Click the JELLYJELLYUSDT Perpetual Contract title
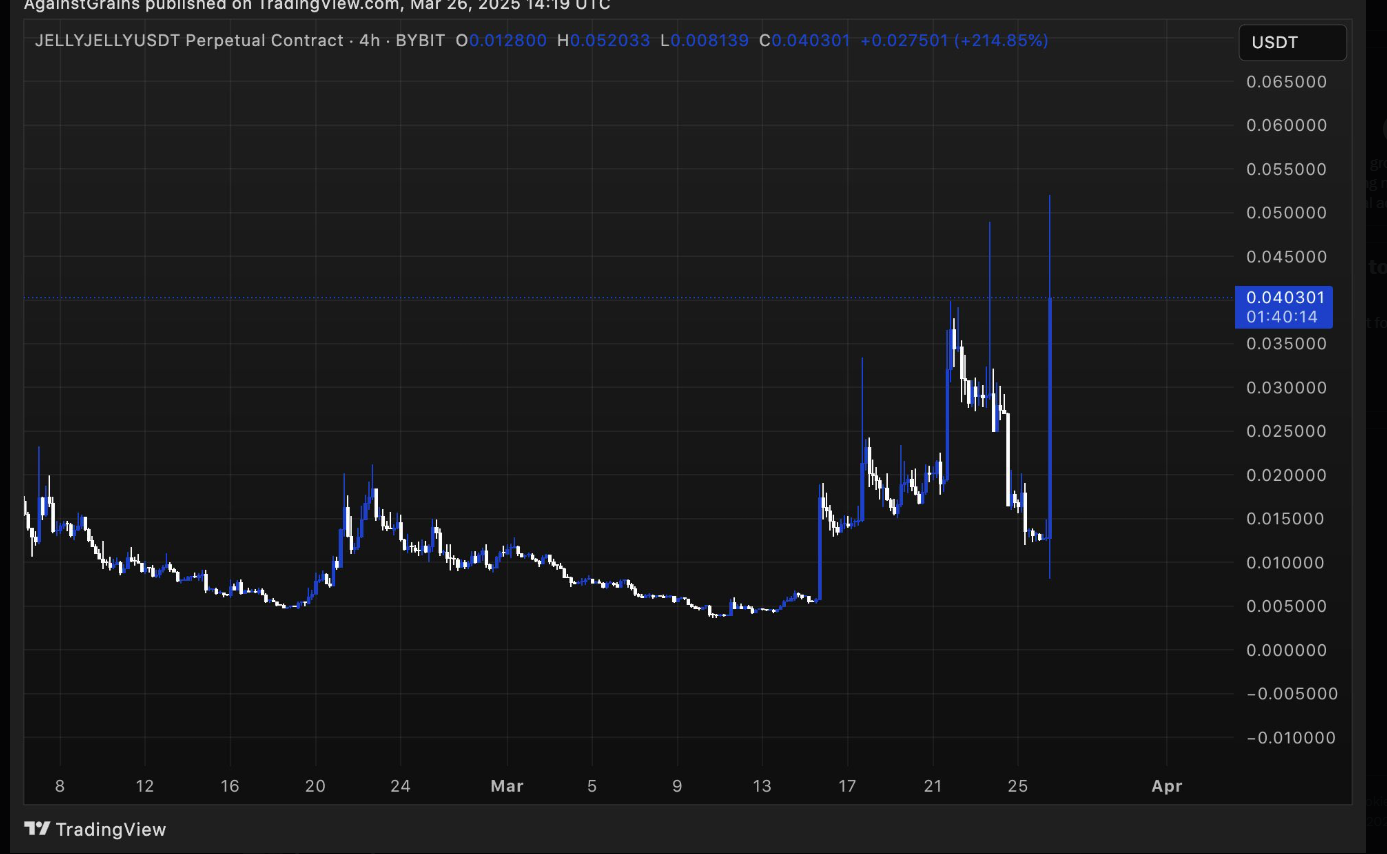Image resolution: width=1387 pixels, height=854 pixels. click(x=190, y=41)
